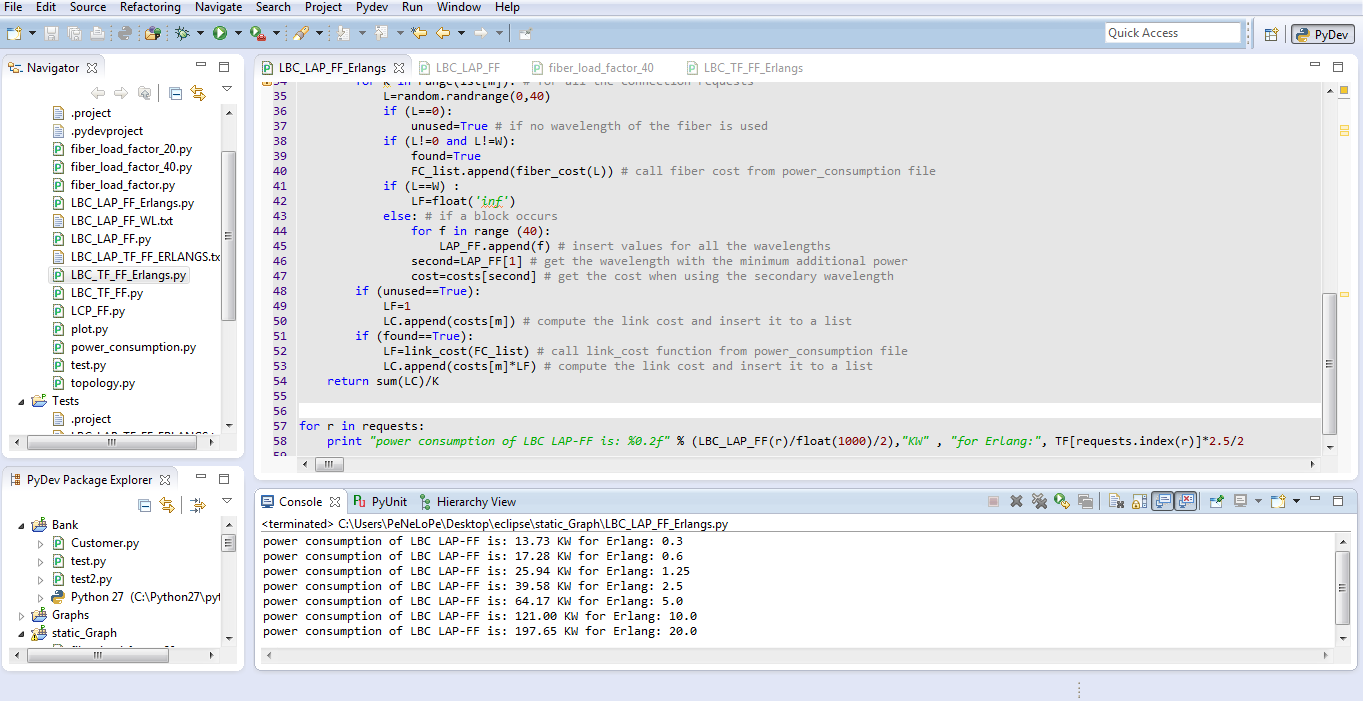Select topology.py in Navigator
Image resolution: width=1363 pixels, height=701 pixels.
click(x=102, y=383)
